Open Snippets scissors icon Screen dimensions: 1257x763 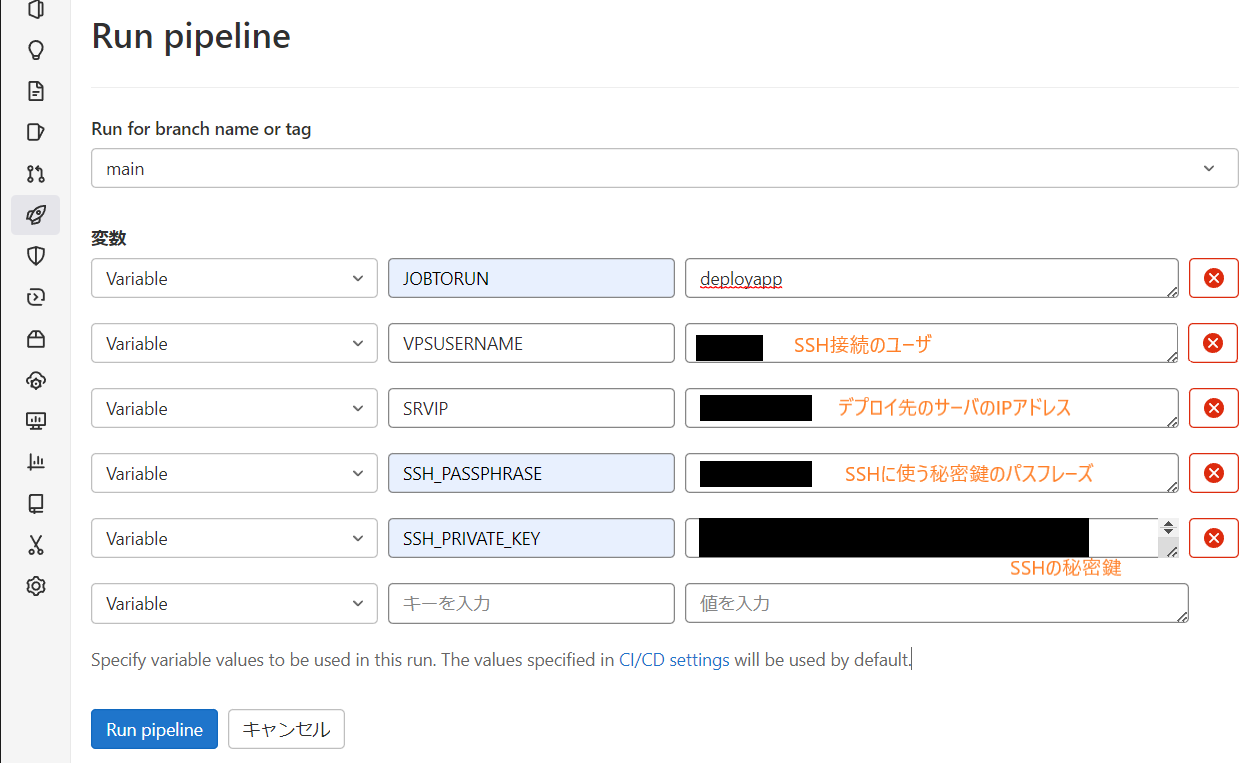(36, 545)
